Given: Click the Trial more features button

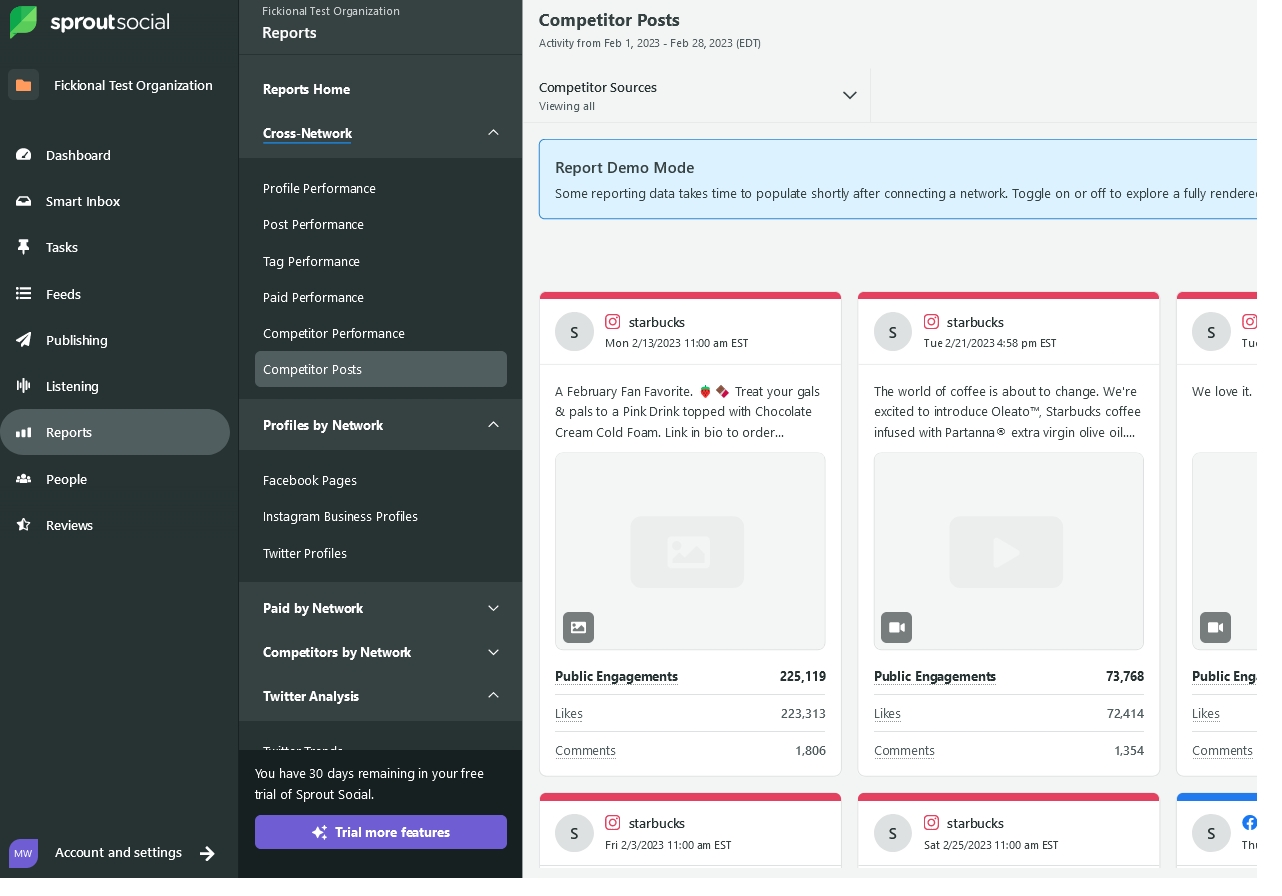Looking at the screenshot, I should click(381, 832).
